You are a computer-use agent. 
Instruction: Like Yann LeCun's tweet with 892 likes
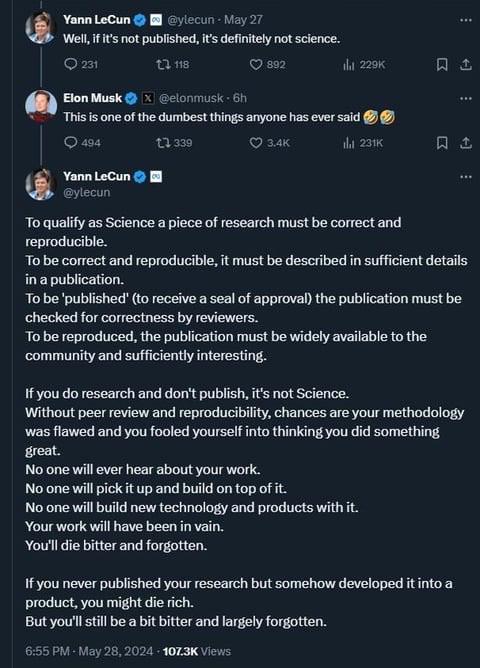[267, 64]
